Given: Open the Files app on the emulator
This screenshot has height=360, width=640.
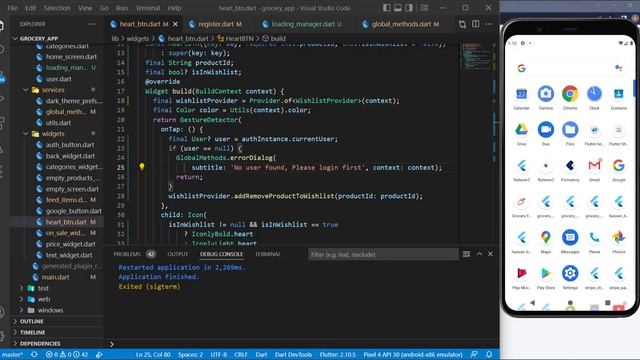Looking at the screenshot, I should pos(570,130).
